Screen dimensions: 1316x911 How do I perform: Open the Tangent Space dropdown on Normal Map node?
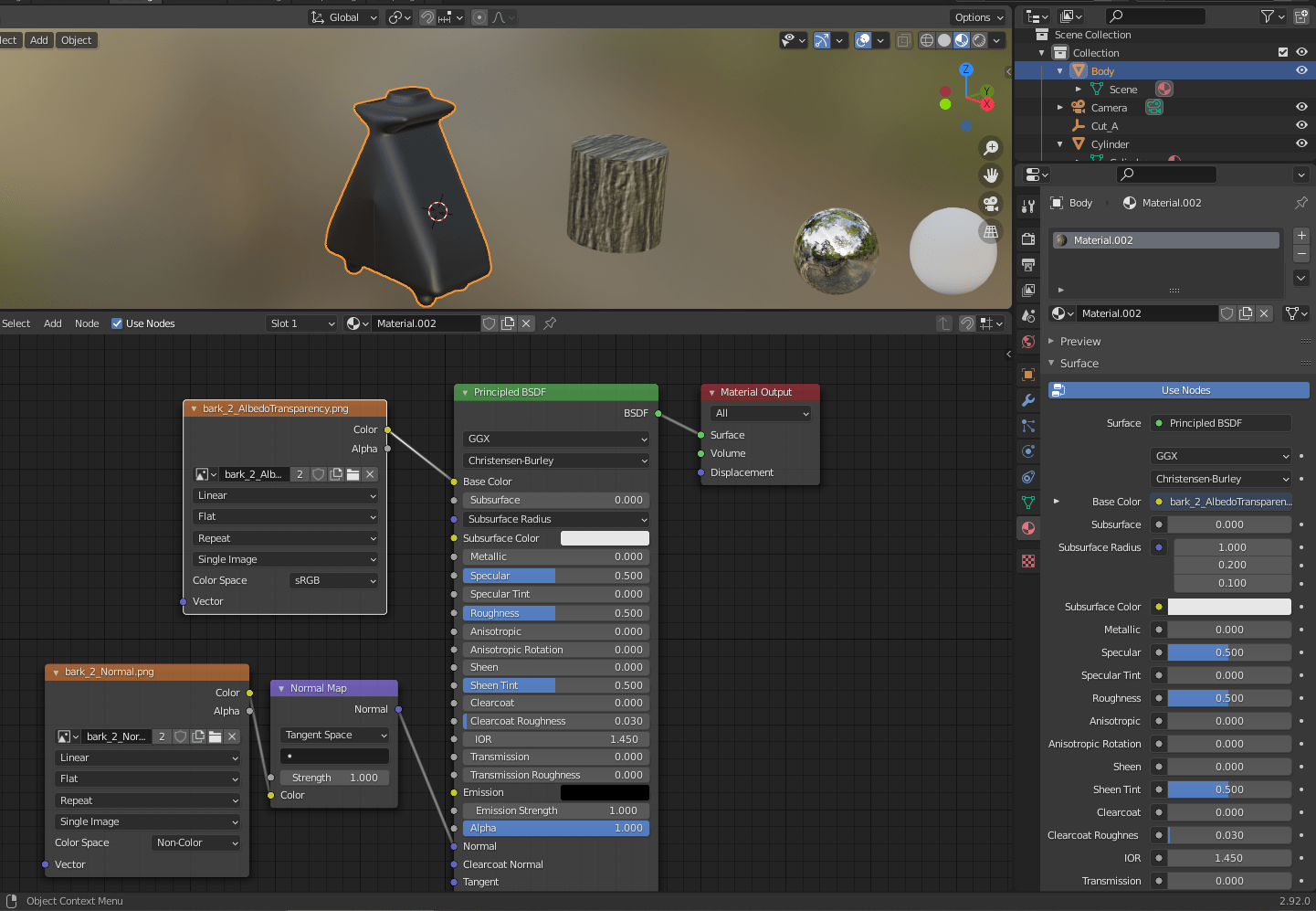pyautogui.click(x=334, y=734)
